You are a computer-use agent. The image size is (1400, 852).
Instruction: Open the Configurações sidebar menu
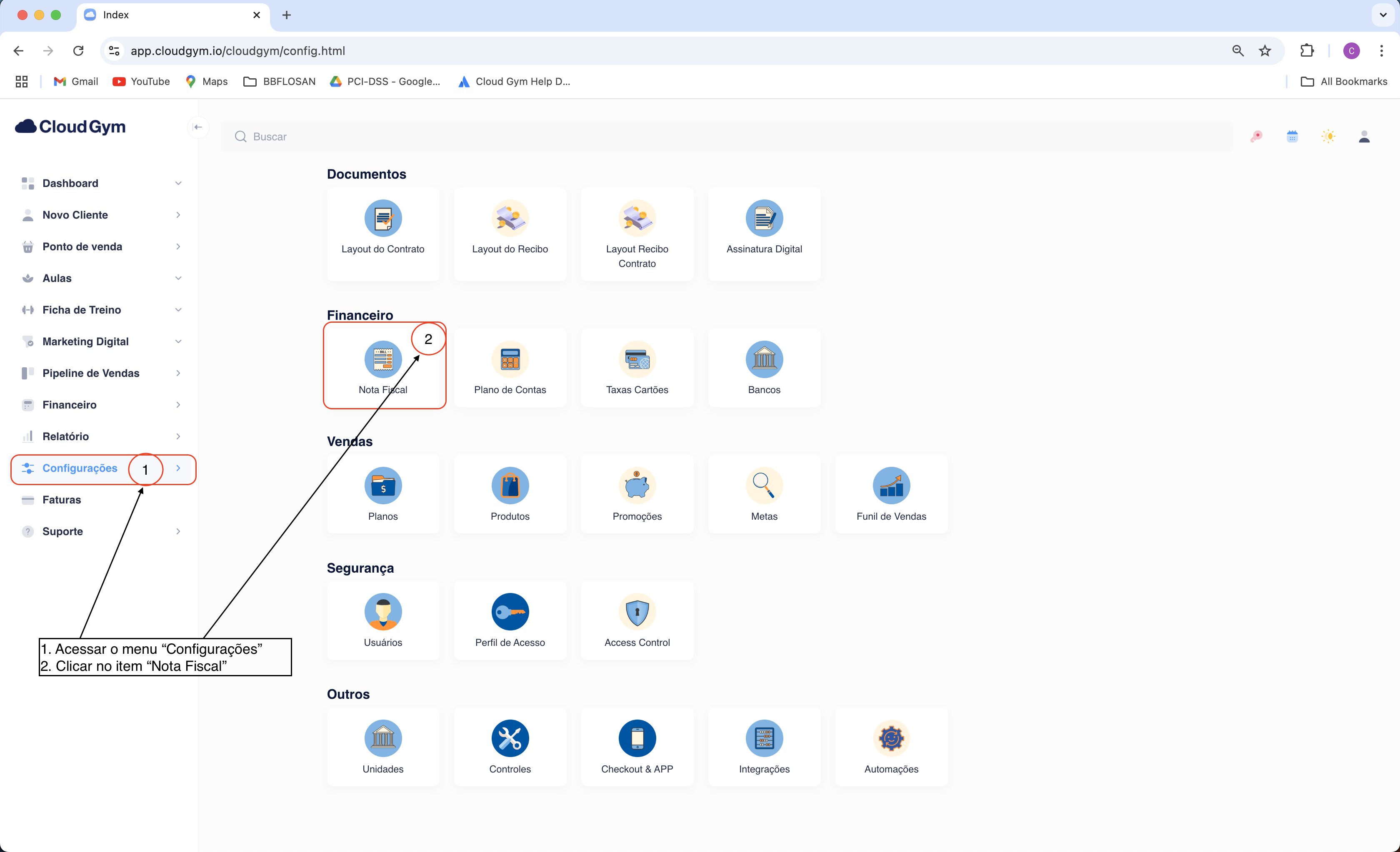coord(80,468)
